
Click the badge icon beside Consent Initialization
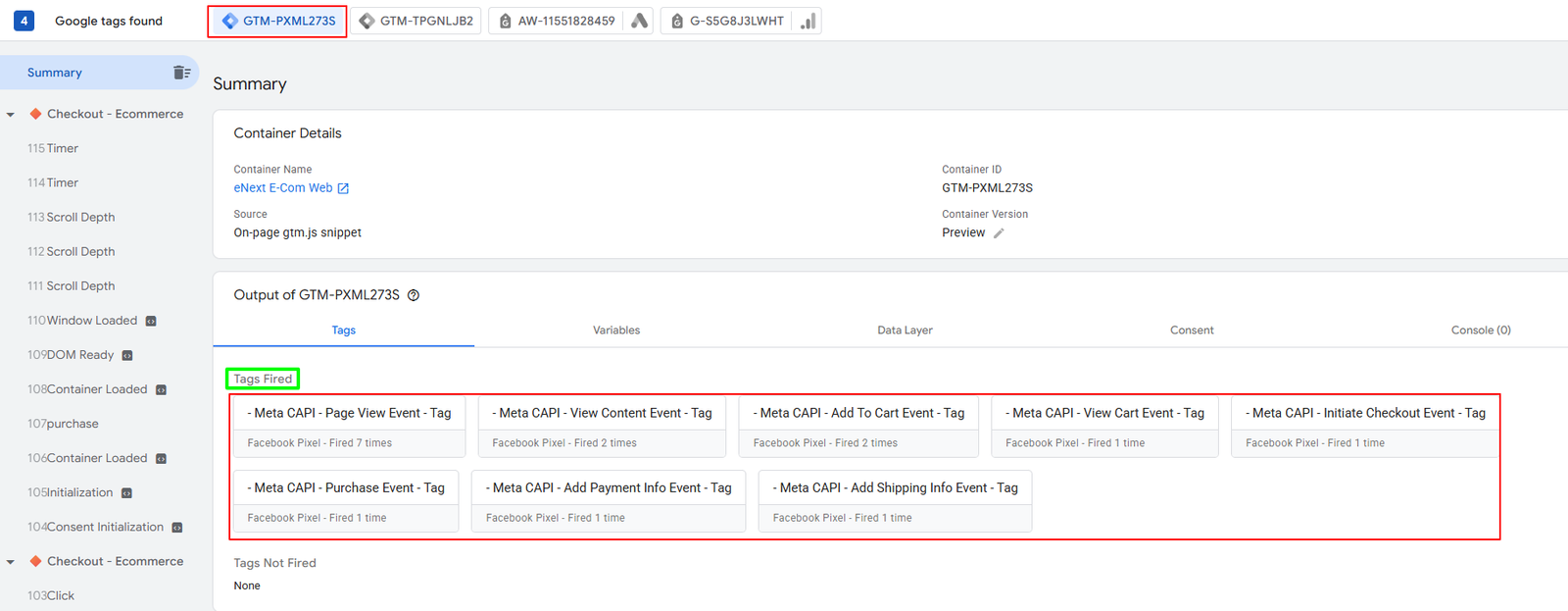[177, 528]
